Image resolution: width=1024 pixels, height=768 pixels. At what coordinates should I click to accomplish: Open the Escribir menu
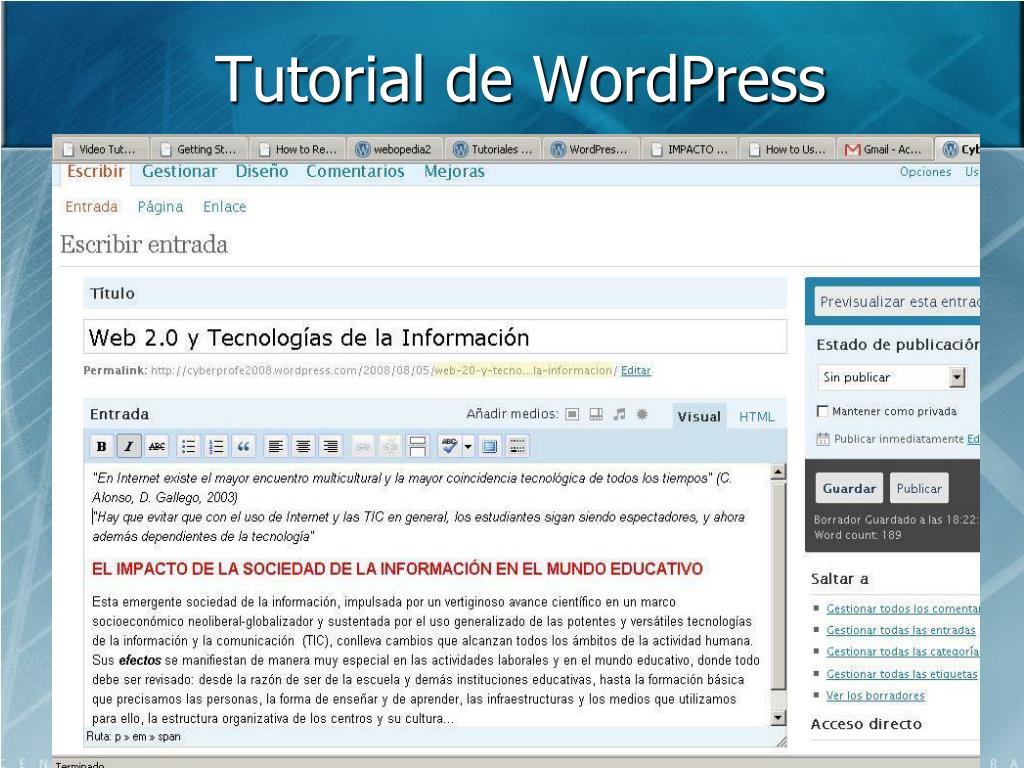point(95,172)
